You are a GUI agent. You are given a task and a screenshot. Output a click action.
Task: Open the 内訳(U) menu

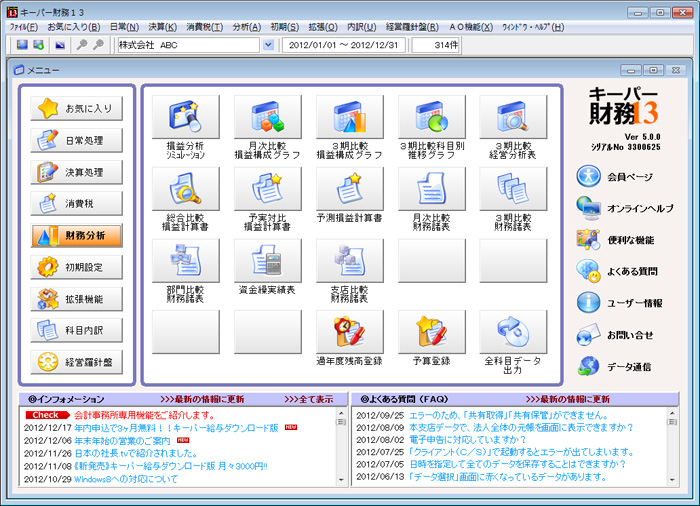[x=362, y=27]
